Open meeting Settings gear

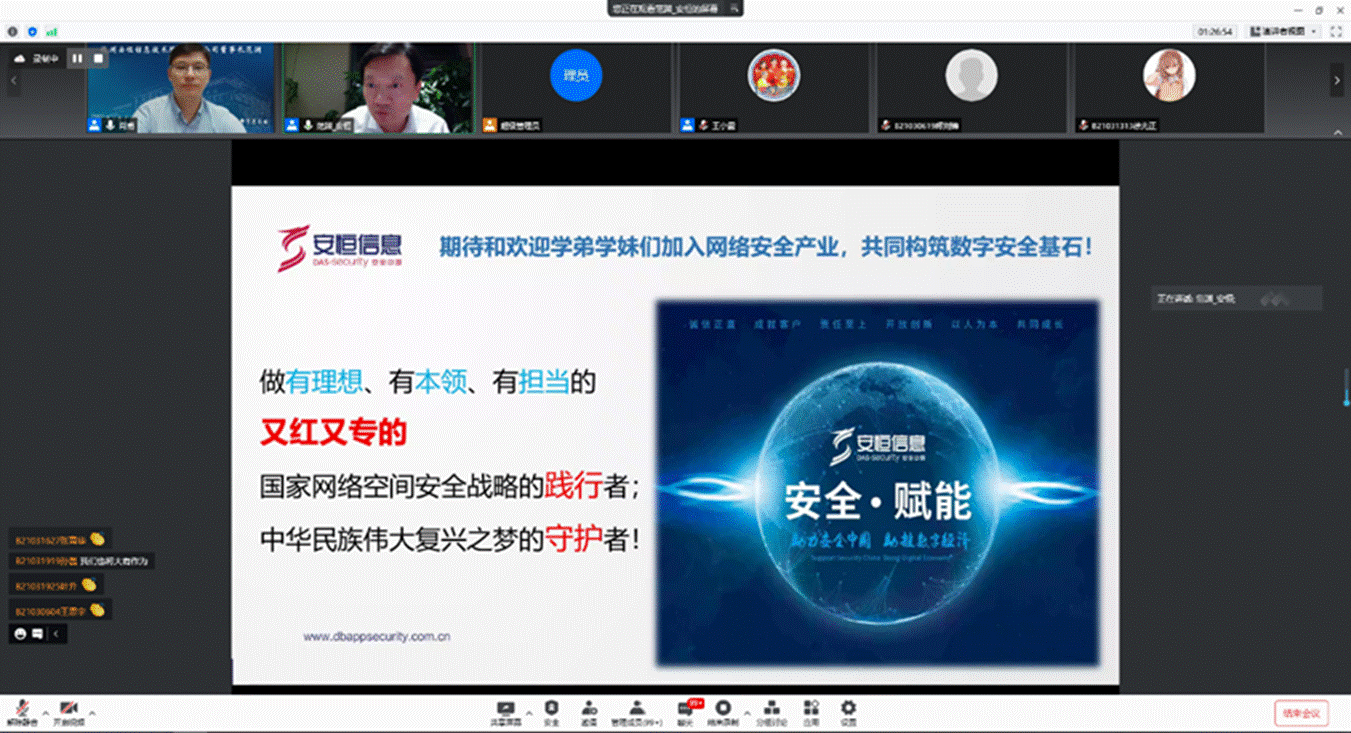(848, 711)
